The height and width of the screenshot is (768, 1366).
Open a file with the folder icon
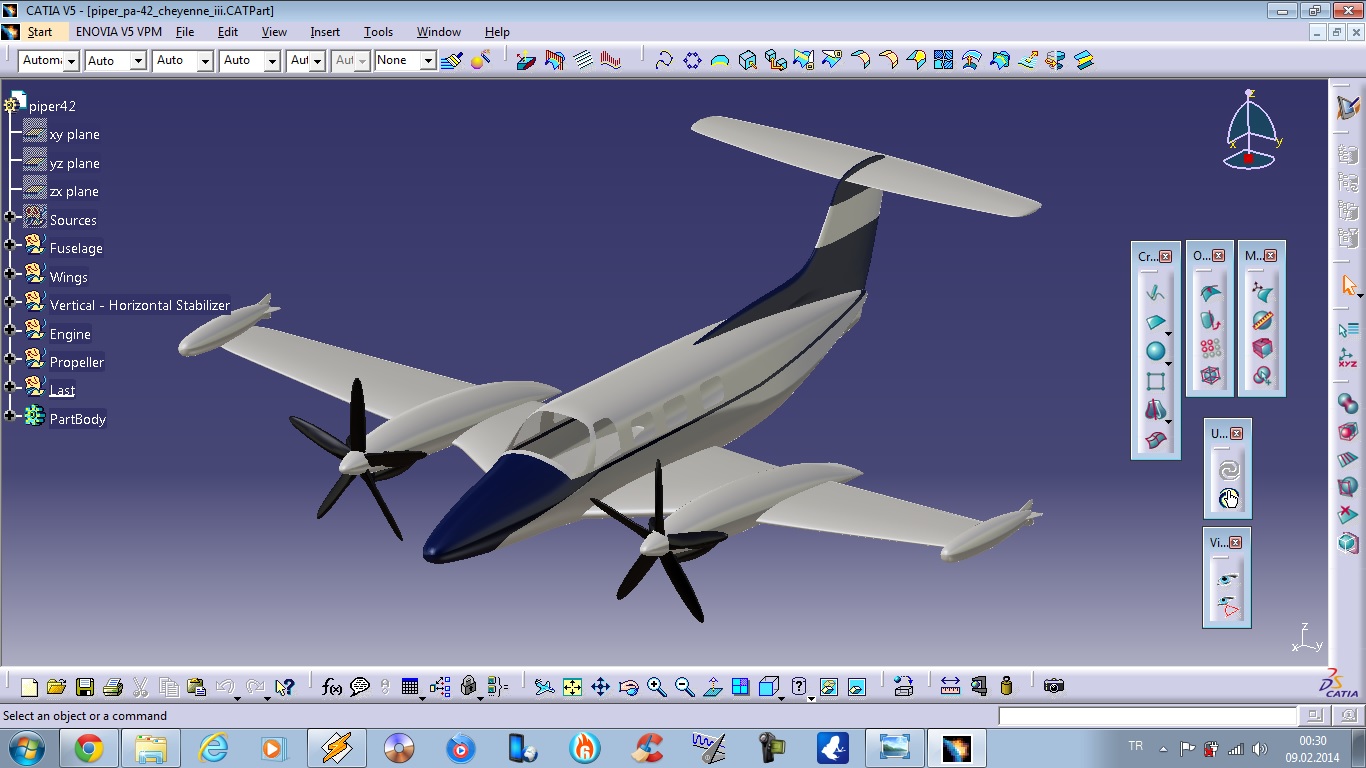(x=56, y=687)
